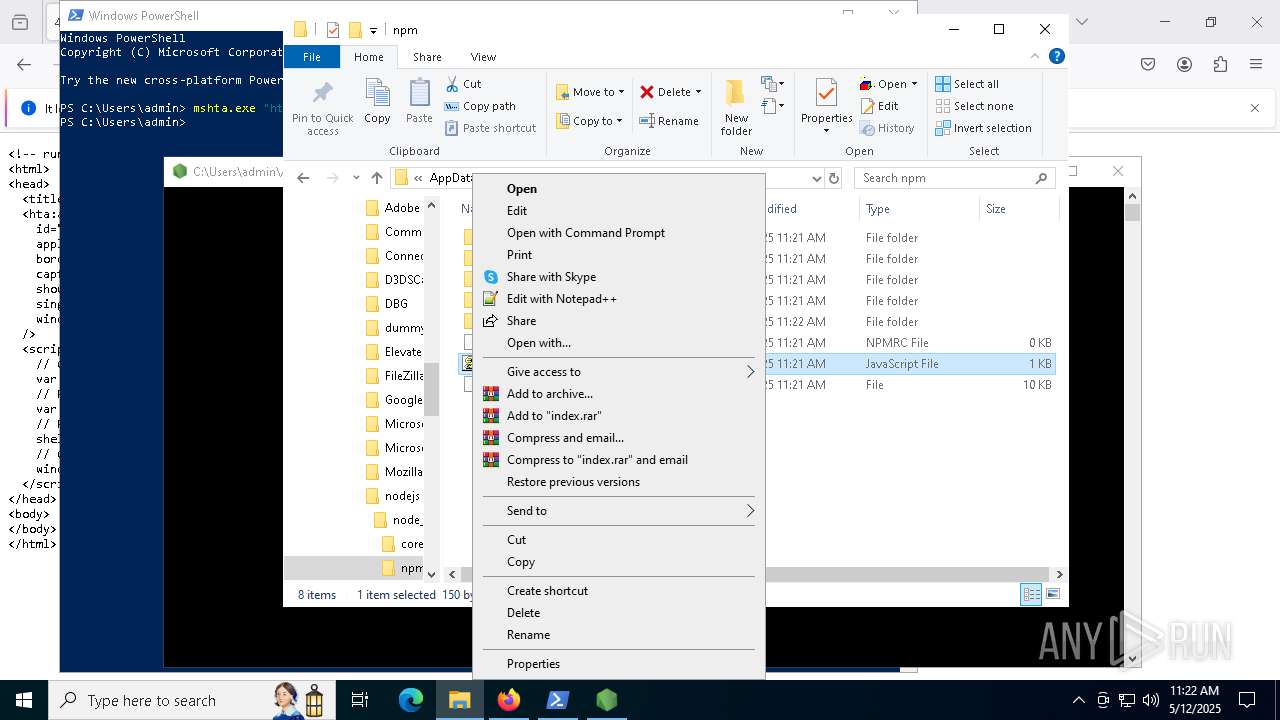Choose Edit with Notepad++

point(618,299)
